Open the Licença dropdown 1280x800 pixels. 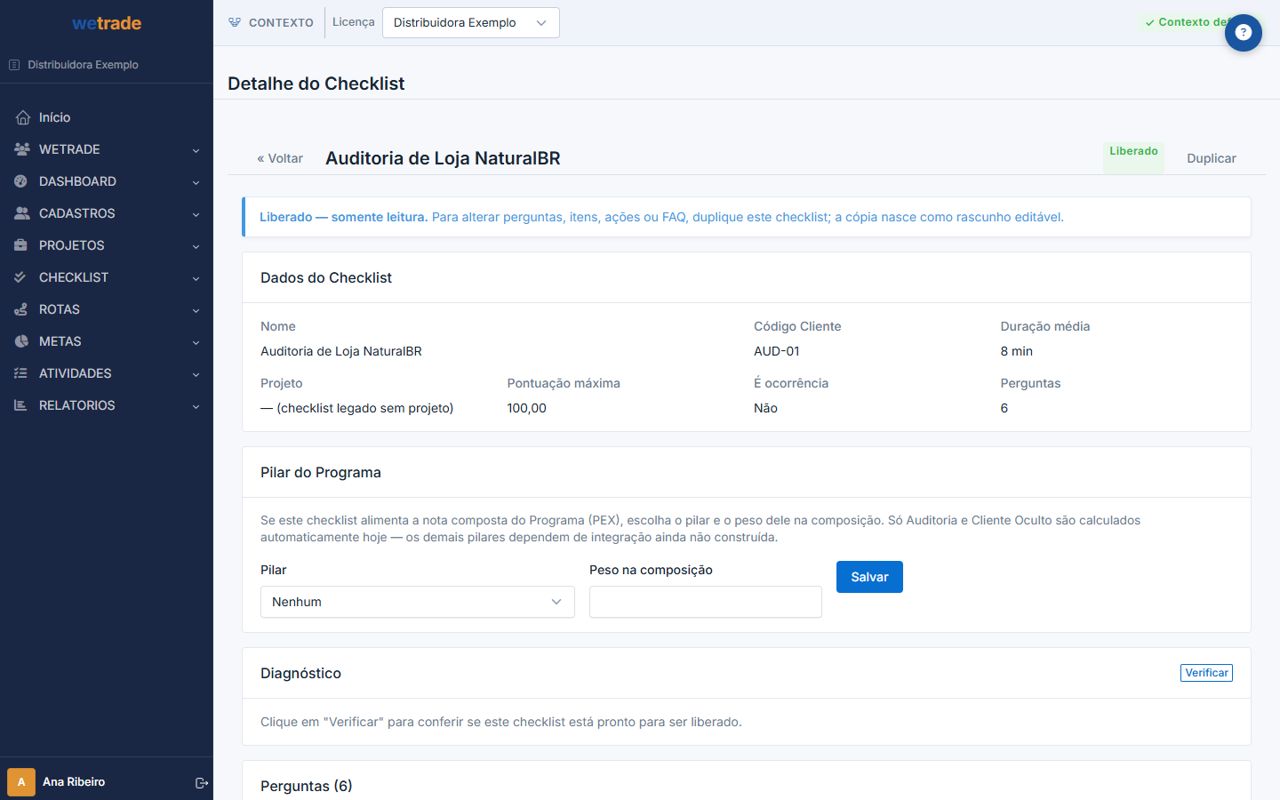(471, 23)
